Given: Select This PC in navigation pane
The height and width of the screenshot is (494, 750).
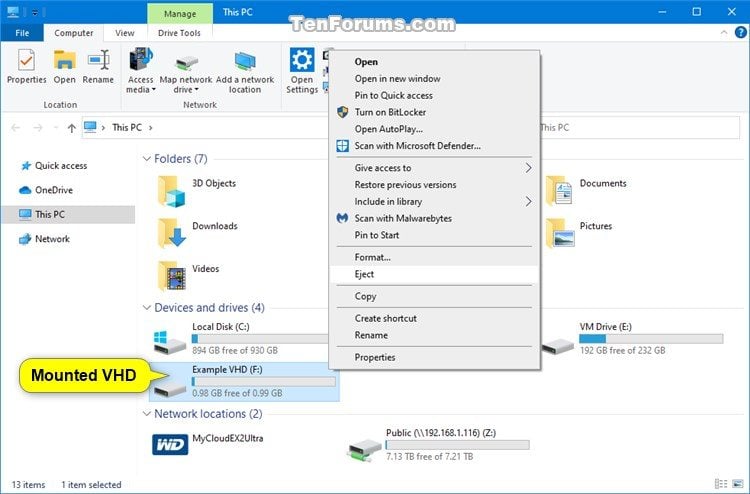Looking at the screenshot, I should tap(68, 214).
